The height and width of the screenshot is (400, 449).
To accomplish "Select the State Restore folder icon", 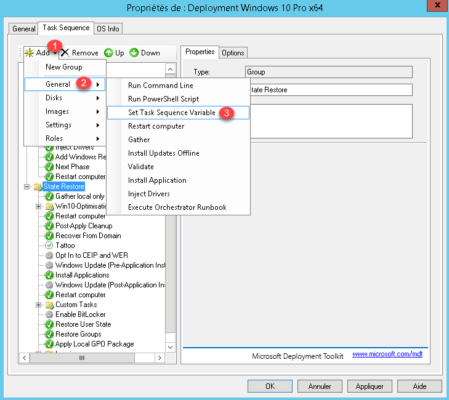I will (38, 187).
